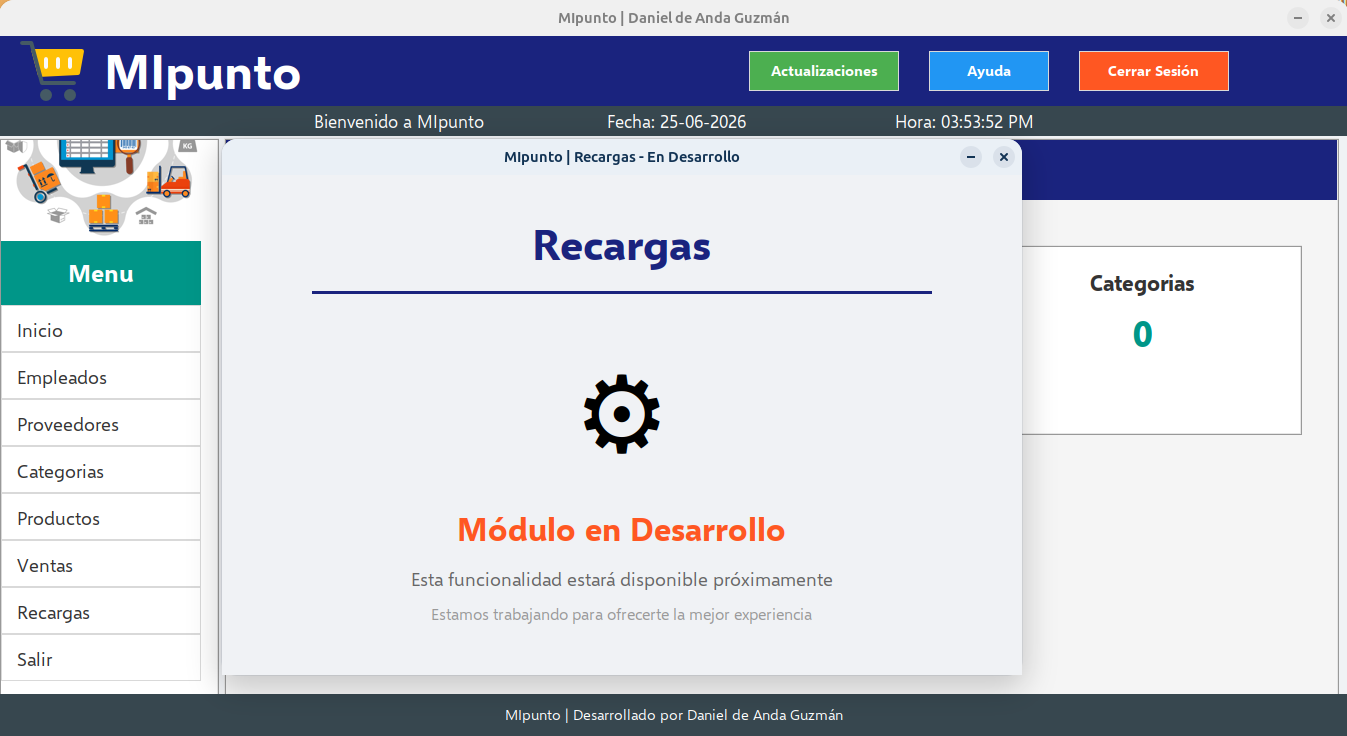The width and height of the screenshot is (1347, 736).
Task: Minimize the Recargas dialog window
Action: 971,157
